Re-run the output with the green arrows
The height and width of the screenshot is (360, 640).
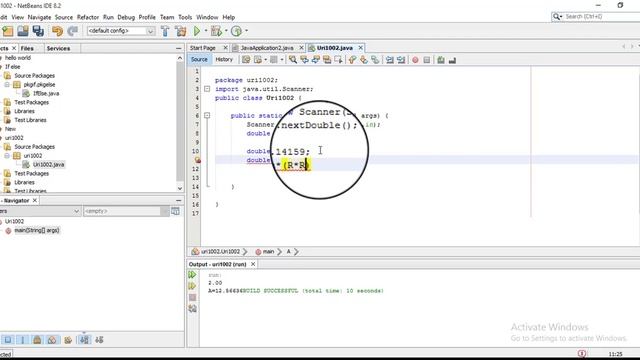coord(192,275)
